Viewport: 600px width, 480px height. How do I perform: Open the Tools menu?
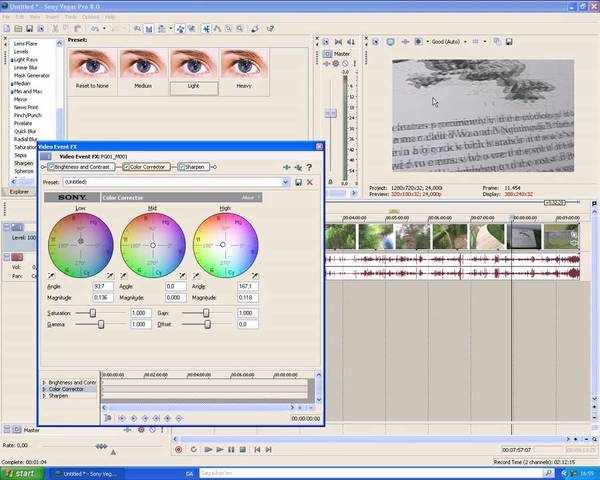coord(70,17)
